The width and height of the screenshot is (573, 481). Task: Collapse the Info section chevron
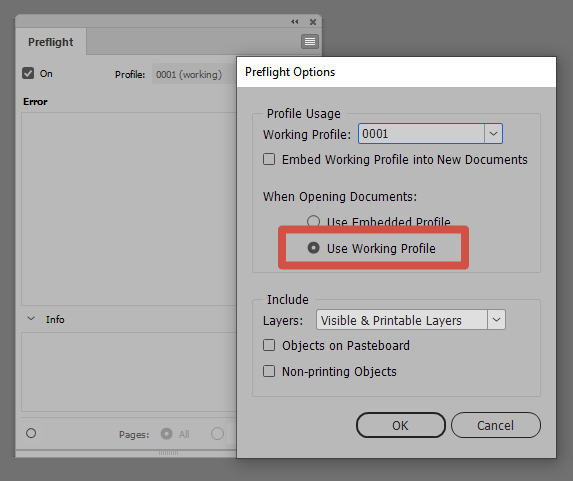click(x=31, y=319)
